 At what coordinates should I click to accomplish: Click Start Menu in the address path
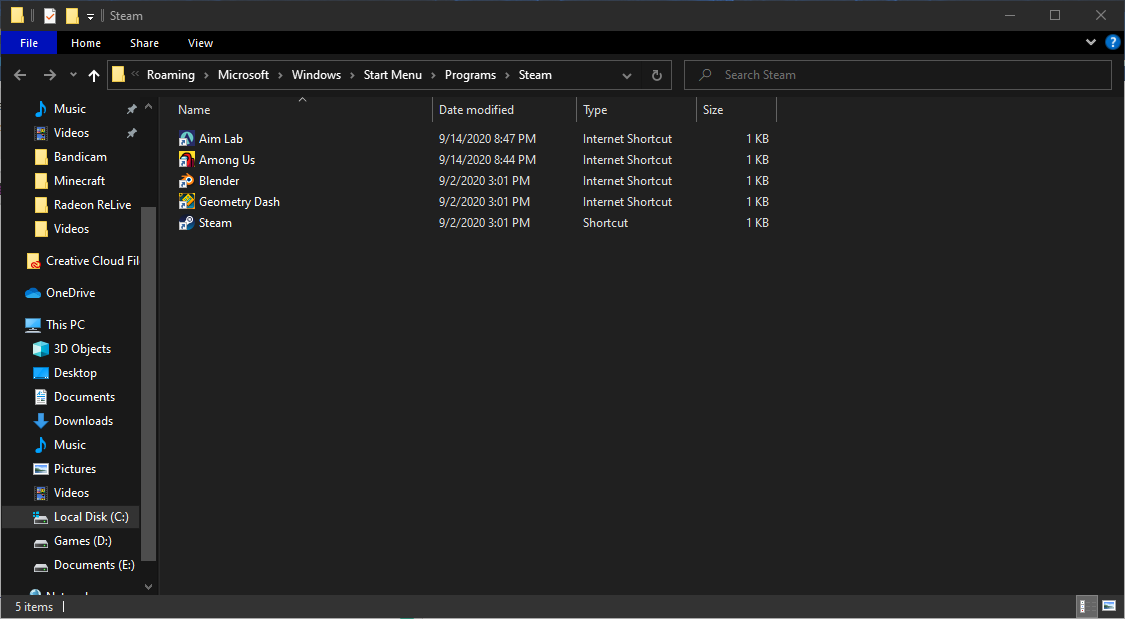[x=392, y=75]
